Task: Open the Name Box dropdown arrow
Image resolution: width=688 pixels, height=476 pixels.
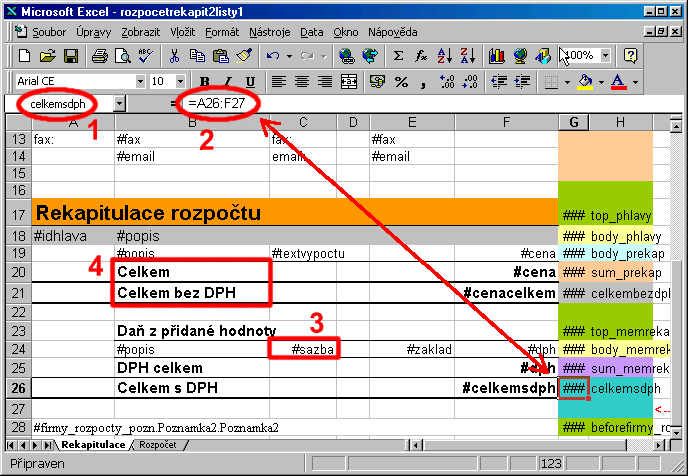Action: (120, 103)
